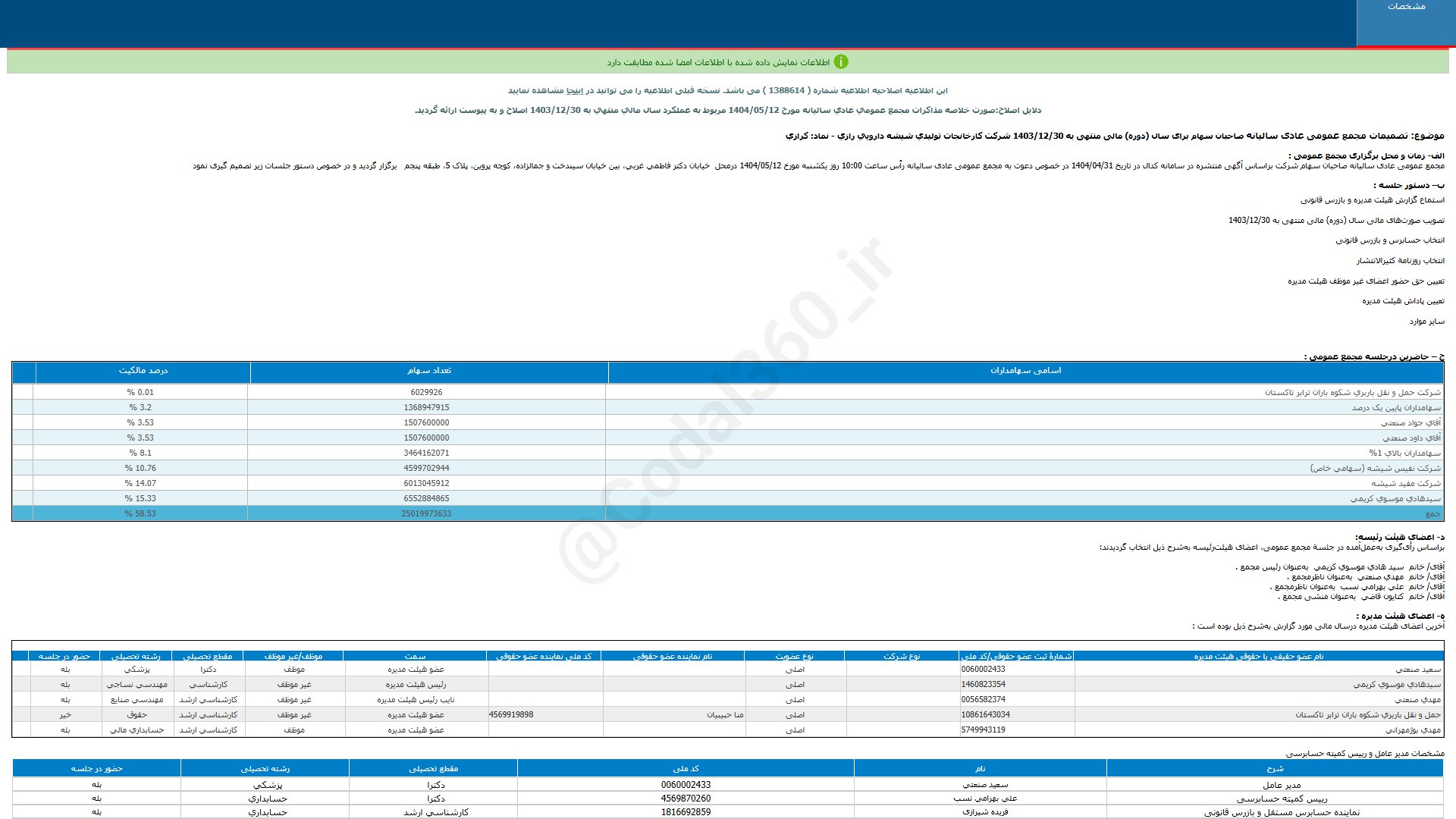Select registration number 10861643034
1456x819 pixels.
985,715
